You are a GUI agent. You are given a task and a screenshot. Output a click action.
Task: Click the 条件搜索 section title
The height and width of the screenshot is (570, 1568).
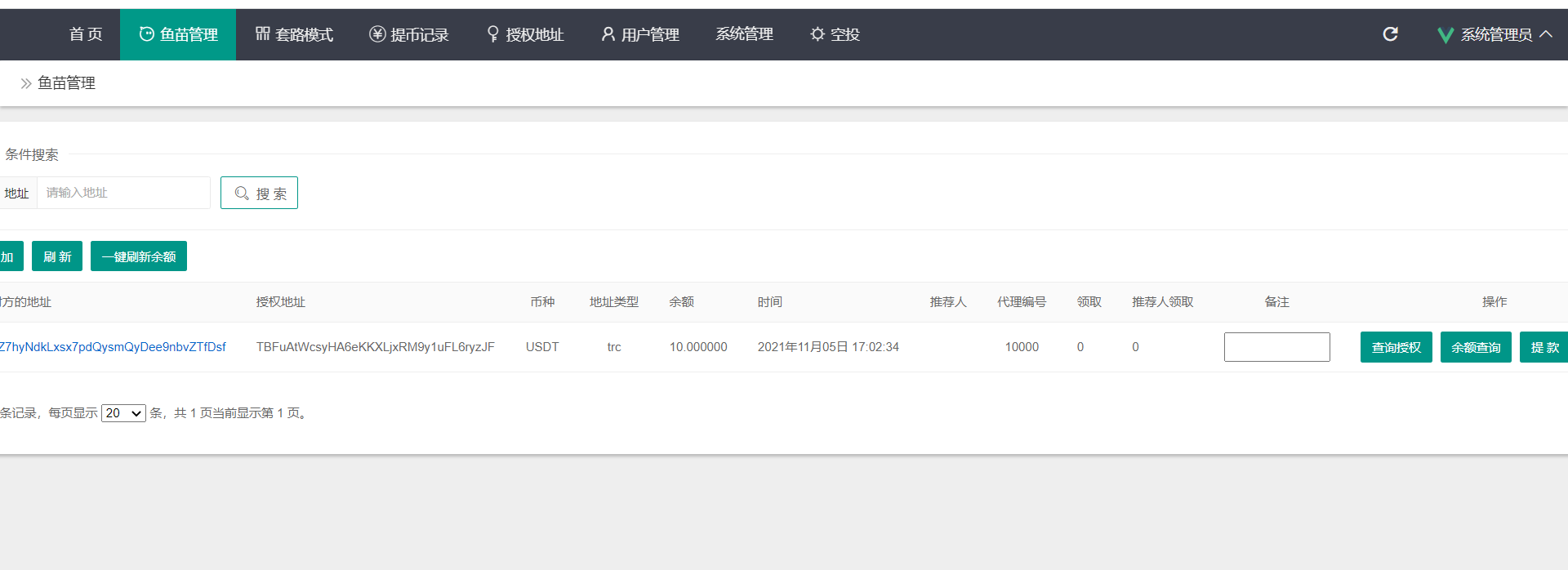tap(32, 154)
